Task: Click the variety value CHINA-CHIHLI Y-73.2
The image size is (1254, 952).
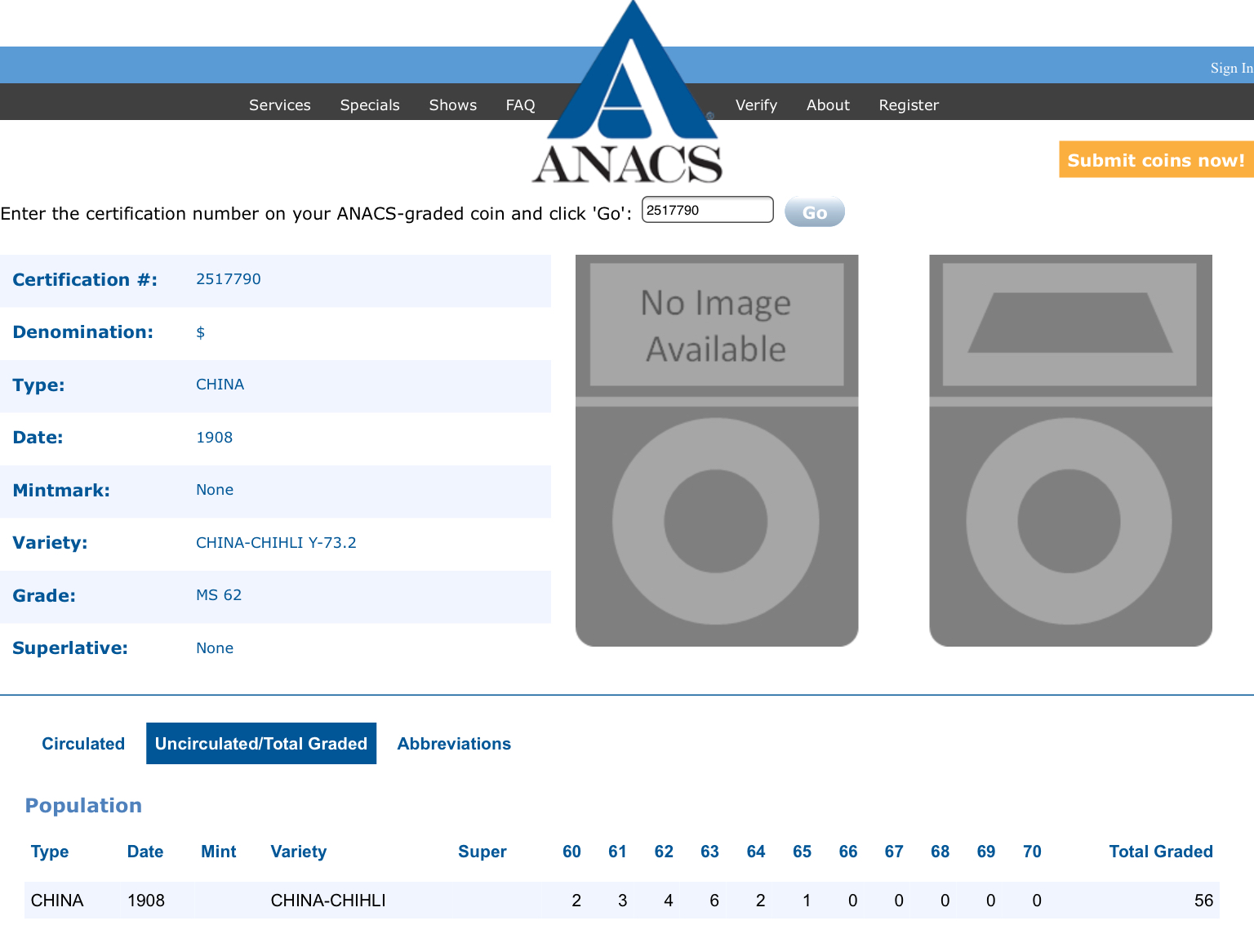Action: 276,543
